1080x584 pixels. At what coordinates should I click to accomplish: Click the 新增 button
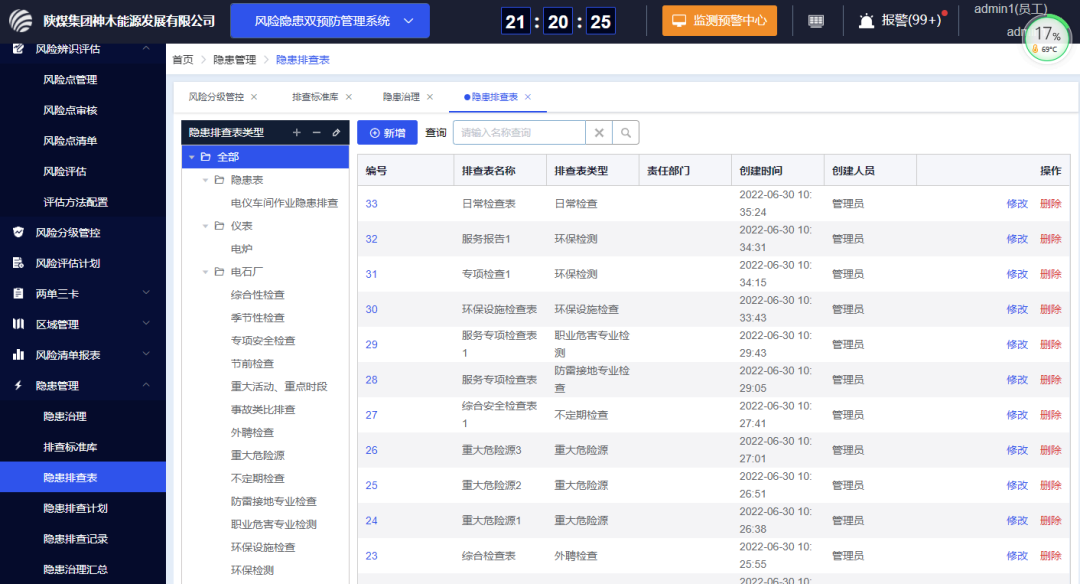[387, 133]
